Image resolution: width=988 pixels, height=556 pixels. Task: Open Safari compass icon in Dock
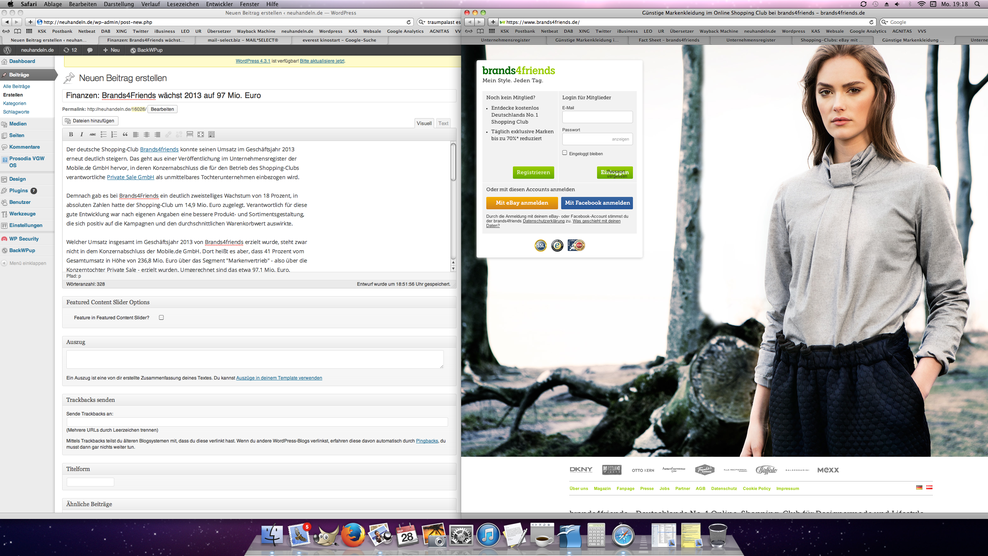pyautogui.click(x=623, y=535)
